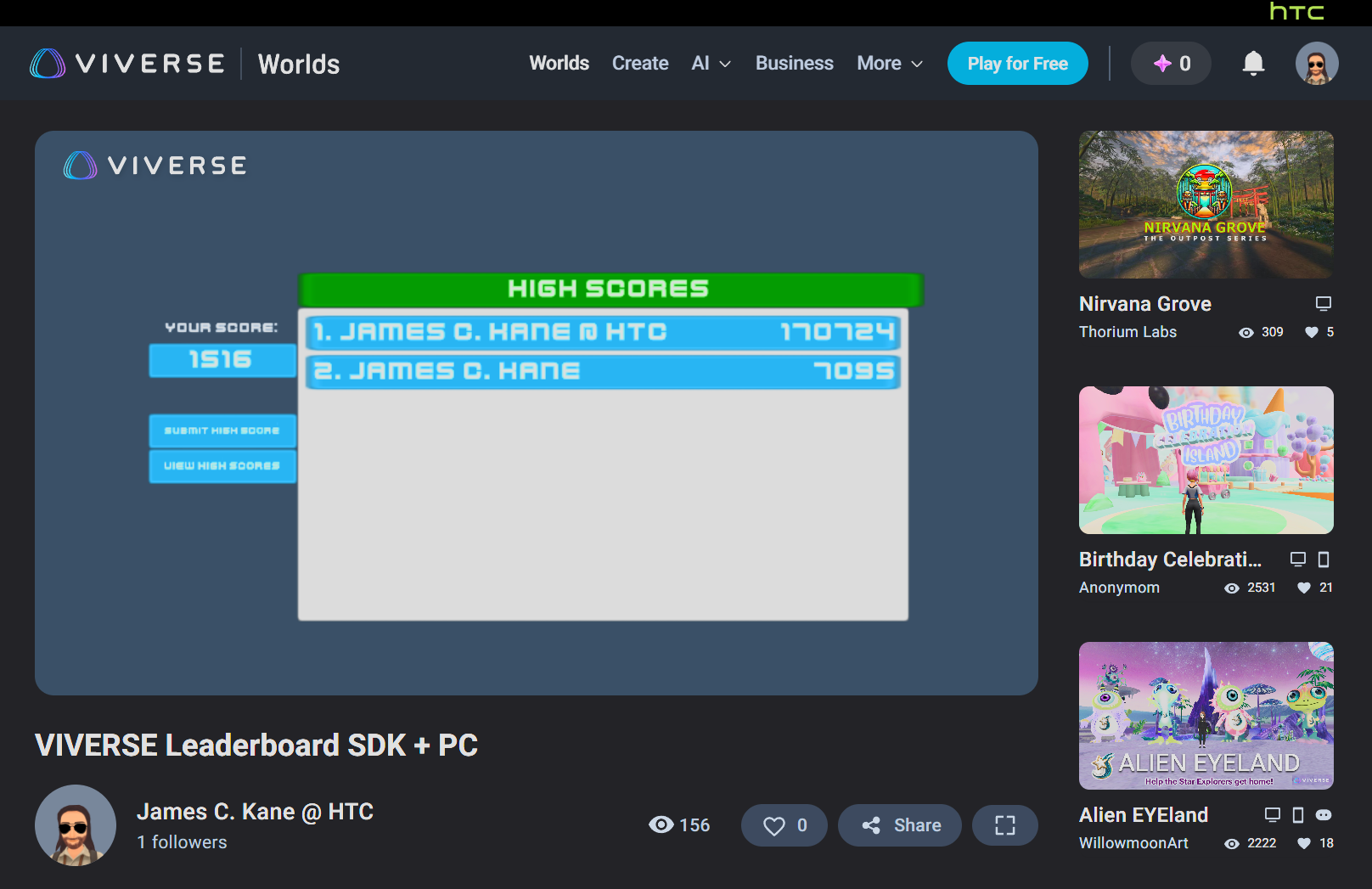Expand the AI dropdown menu
Screen dimensions: 1372x889
[x=711, y=64]
